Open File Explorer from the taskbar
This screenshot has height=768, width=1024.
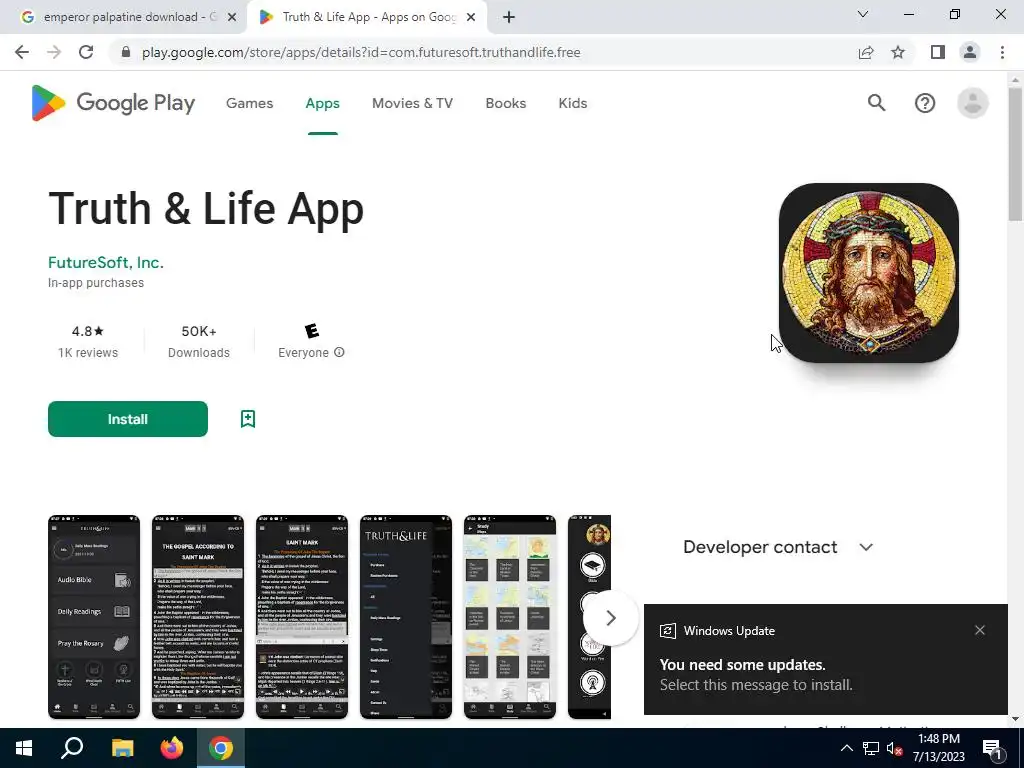[x=122, y=748]
